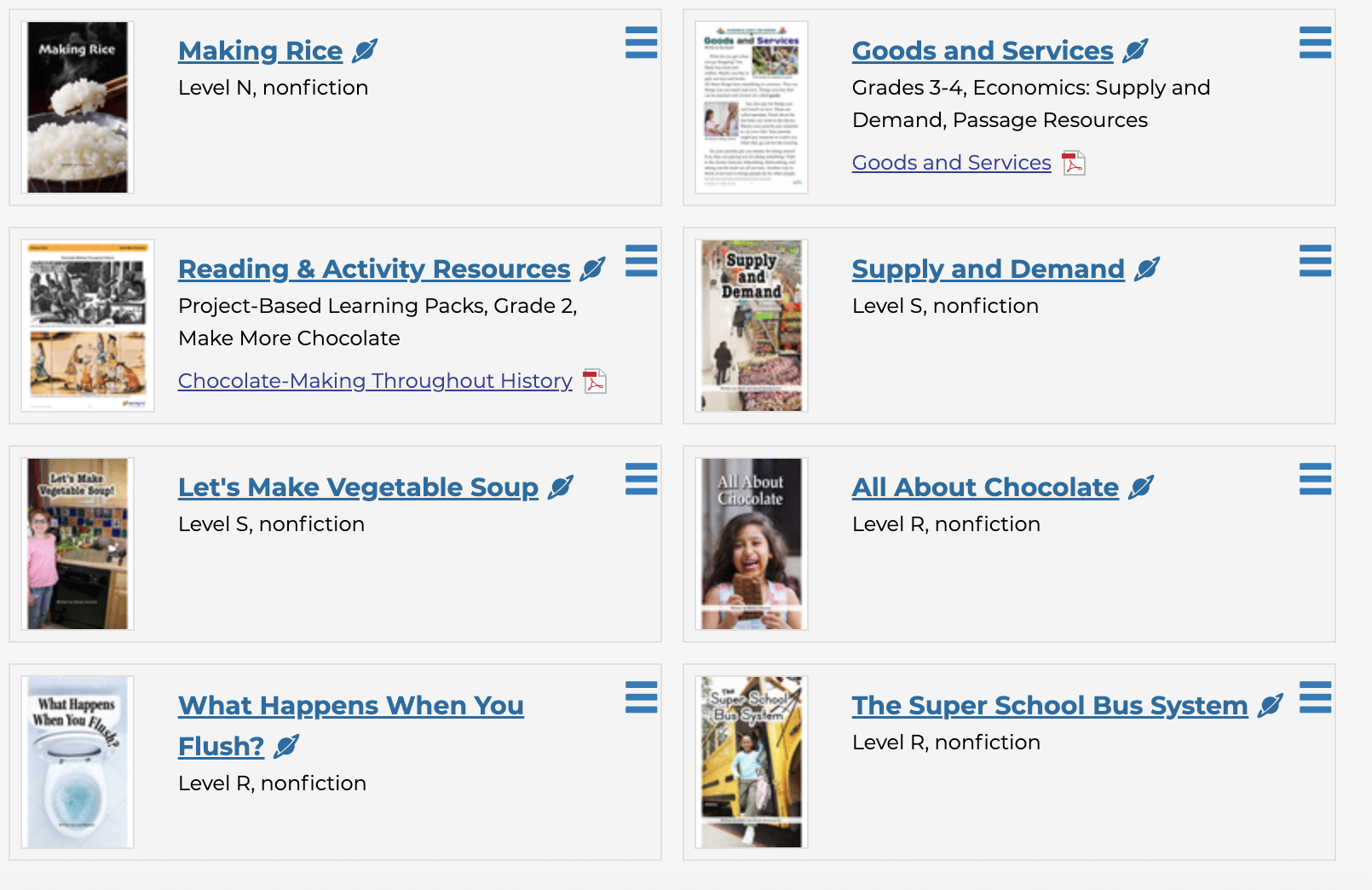This screenshot has width=1372, height=890.
Task: Open the Goods and Services PDF text link
Action: 951,163
